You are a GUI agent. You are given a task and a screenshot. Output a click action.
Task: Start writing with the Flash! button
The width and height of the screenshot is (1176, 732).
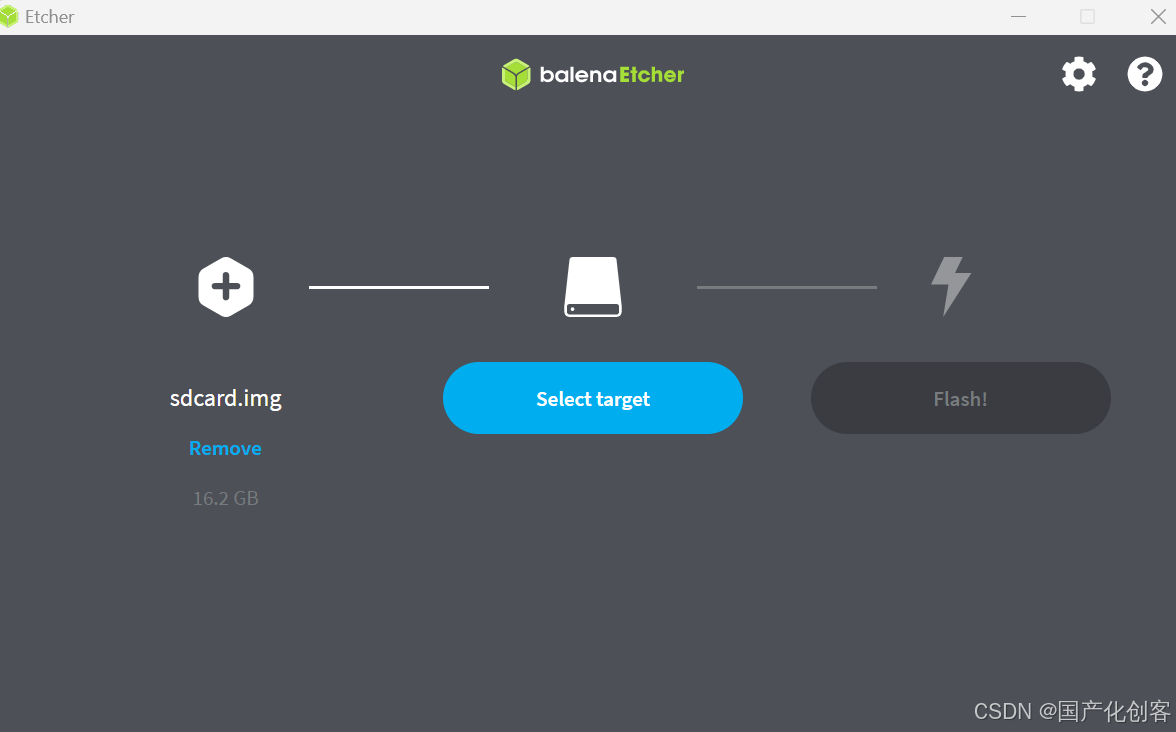(960, 398)
